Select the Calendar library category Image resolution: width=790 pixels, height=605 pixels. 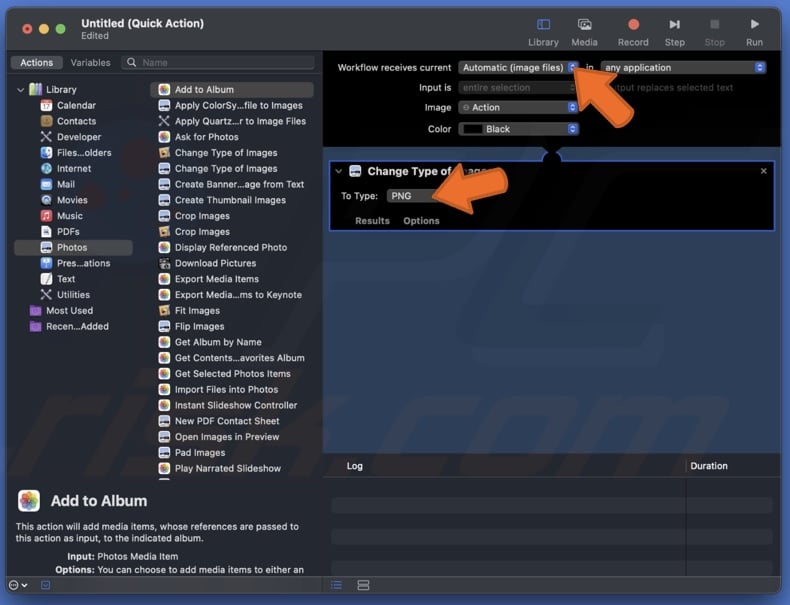[x=76, y=105]
